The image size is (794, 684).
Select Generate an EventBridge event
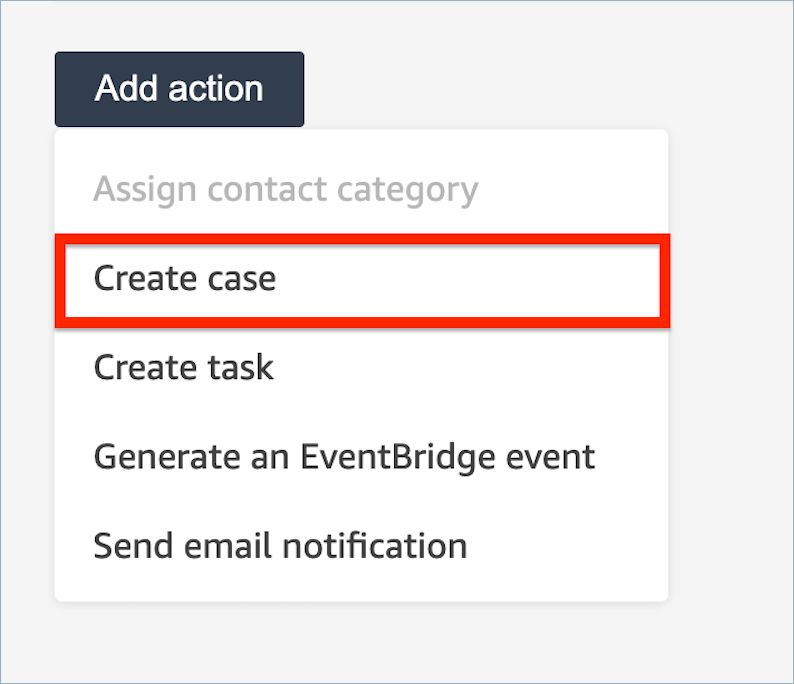(x=344, y=457)
